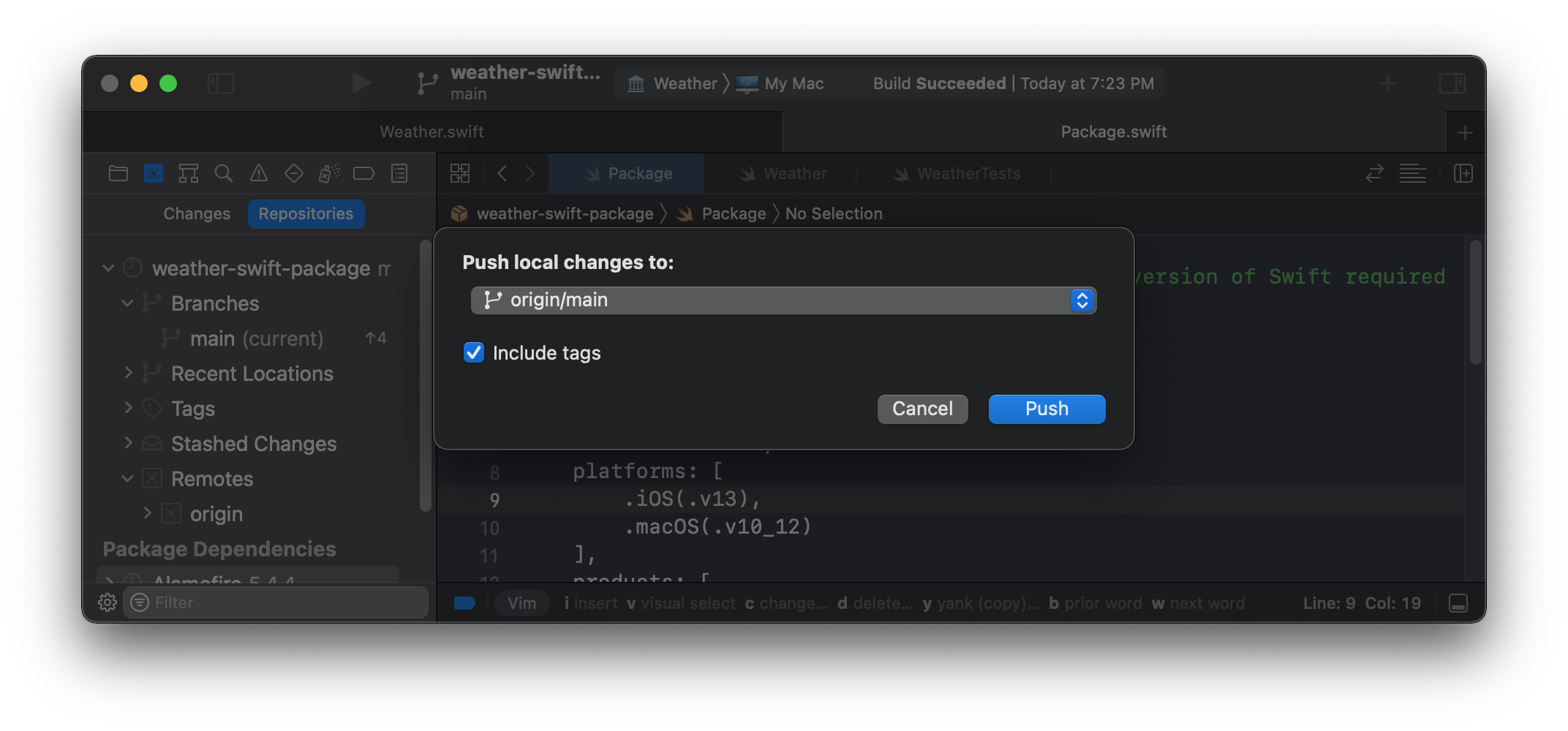Click the navigator vertical scrollbar

pyautogui.click(x=425, y=375)
